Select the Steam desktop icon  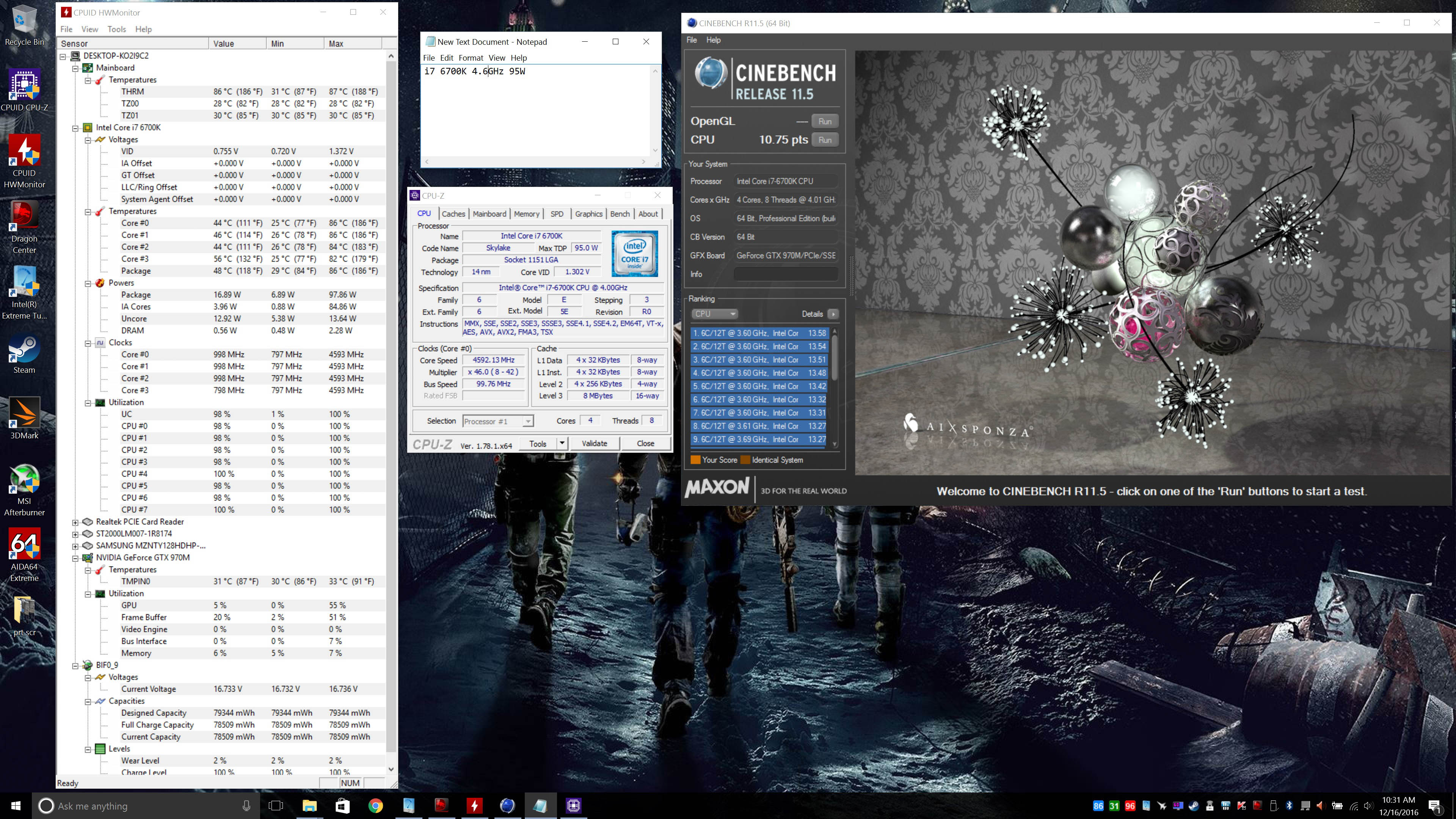pyautogui.click(x=24, y=354)
